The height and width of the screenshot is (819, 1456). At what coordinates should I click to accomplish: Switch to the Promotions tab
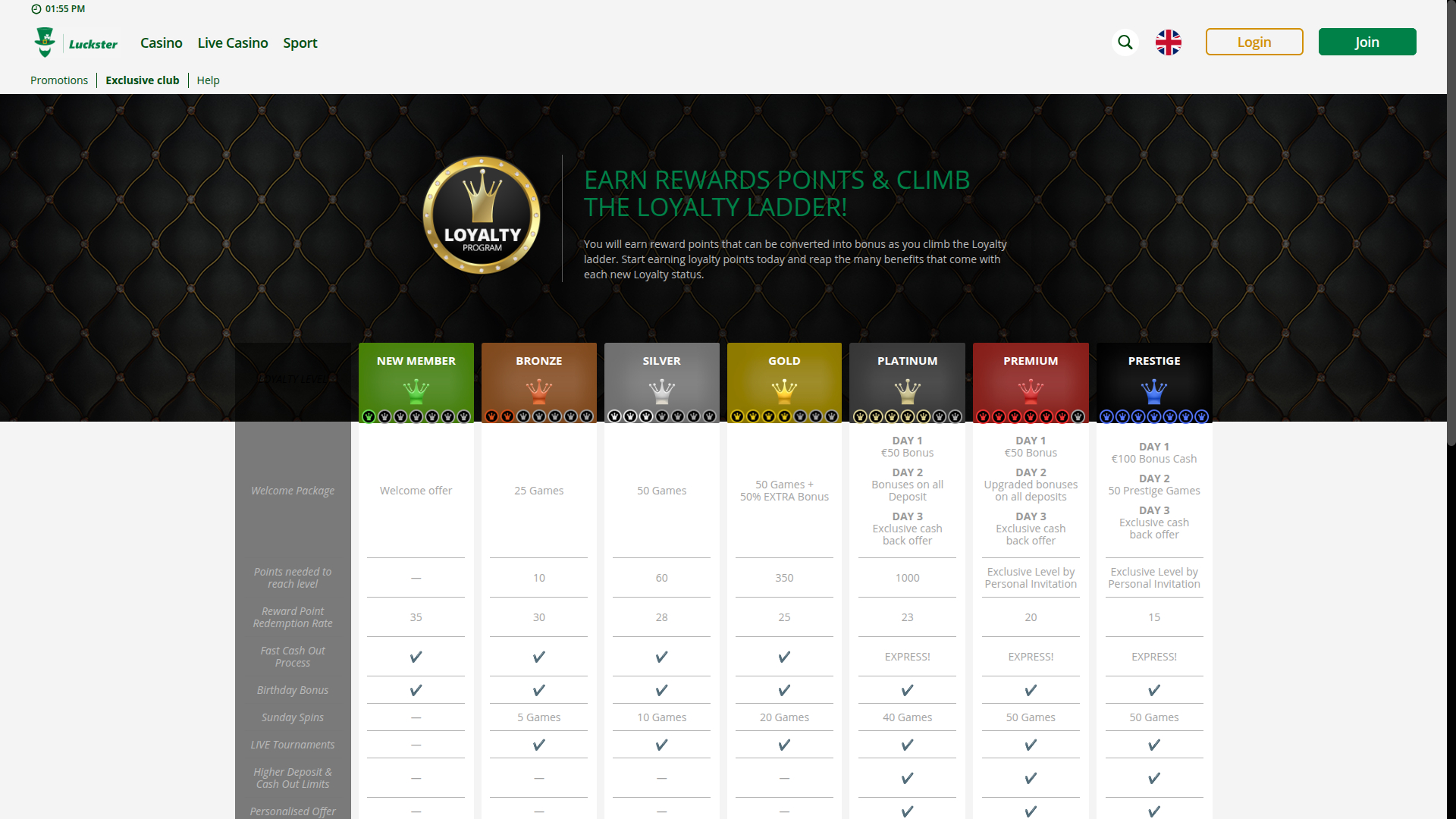tap(58, 80)
